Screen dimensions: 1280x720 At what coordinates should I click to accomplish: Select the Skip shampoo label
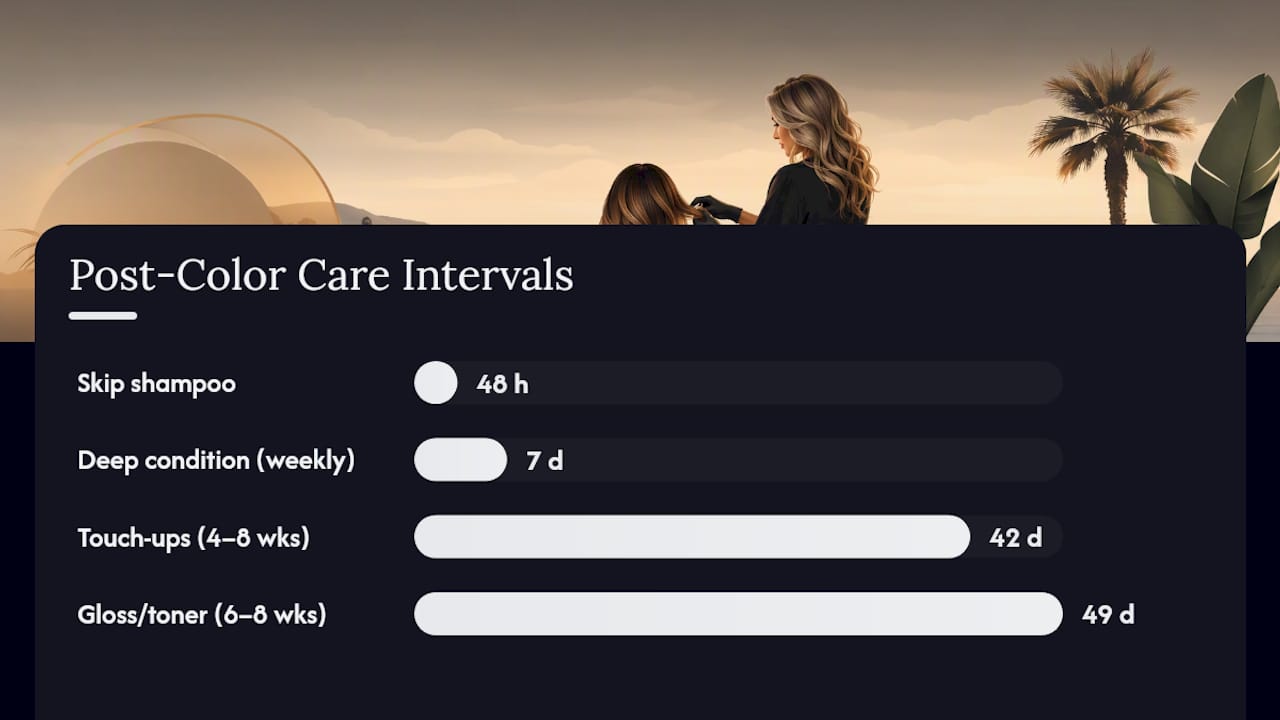(157, 384)
